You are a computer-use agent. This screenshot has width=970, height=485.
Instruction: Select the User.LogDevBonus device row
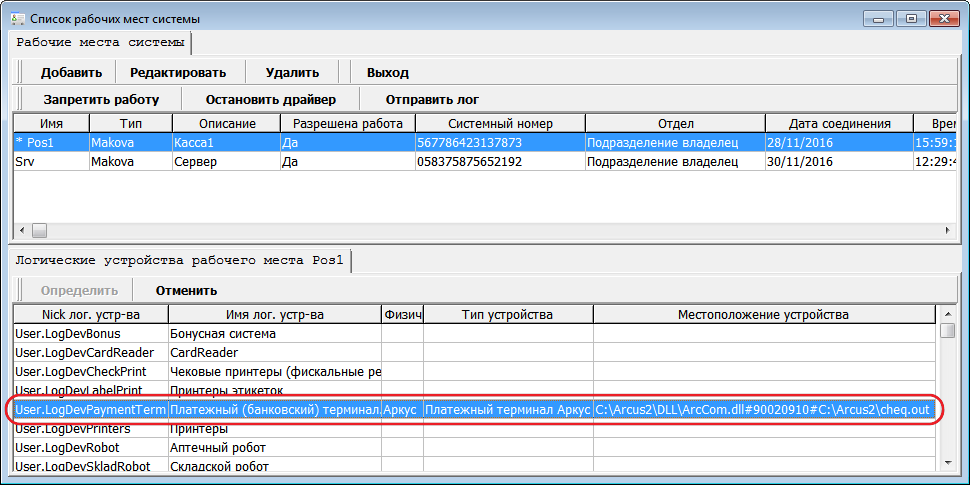click(x=90, y=333)
